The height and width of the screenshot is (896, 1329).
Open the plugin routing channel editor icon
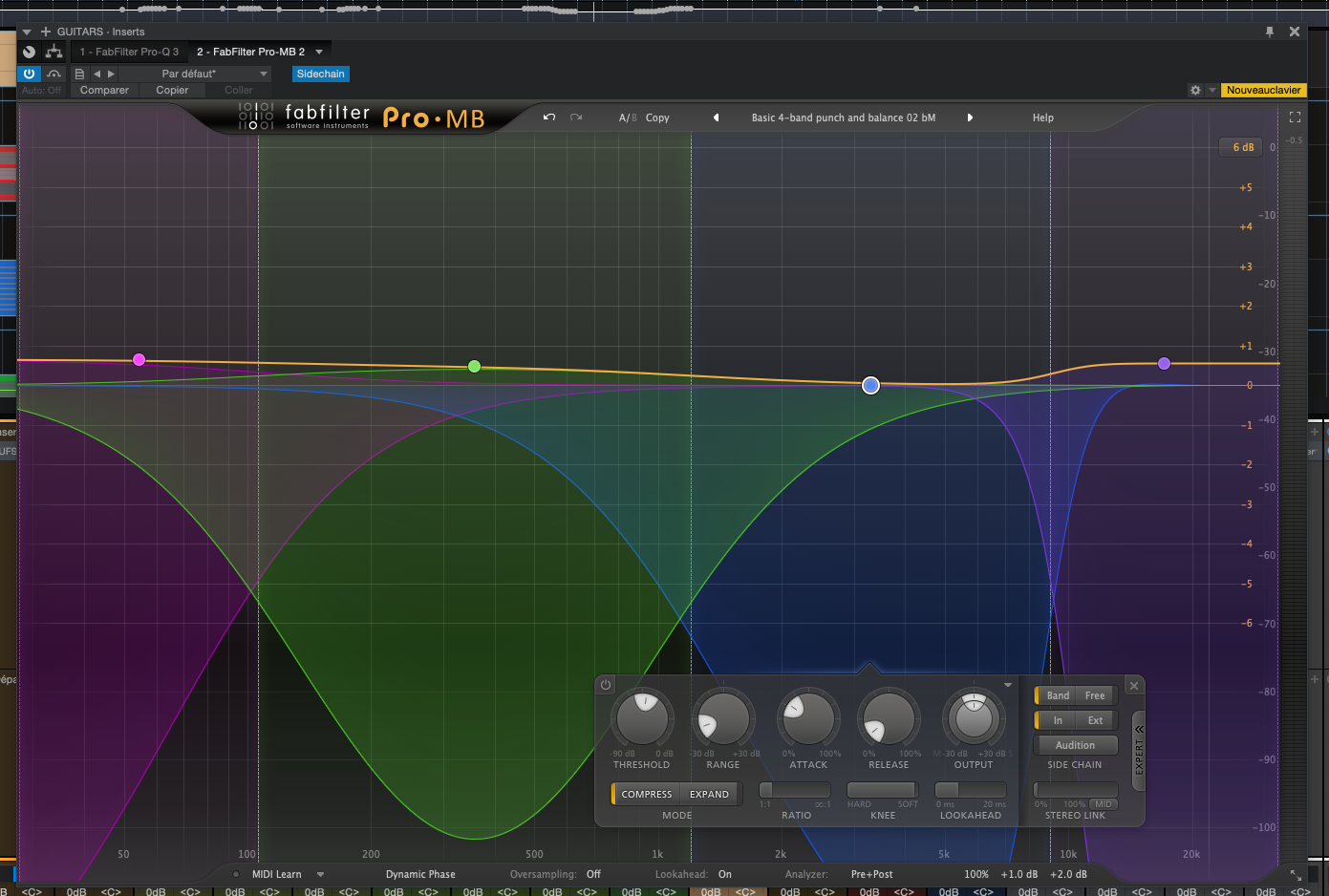coord(54,52)
